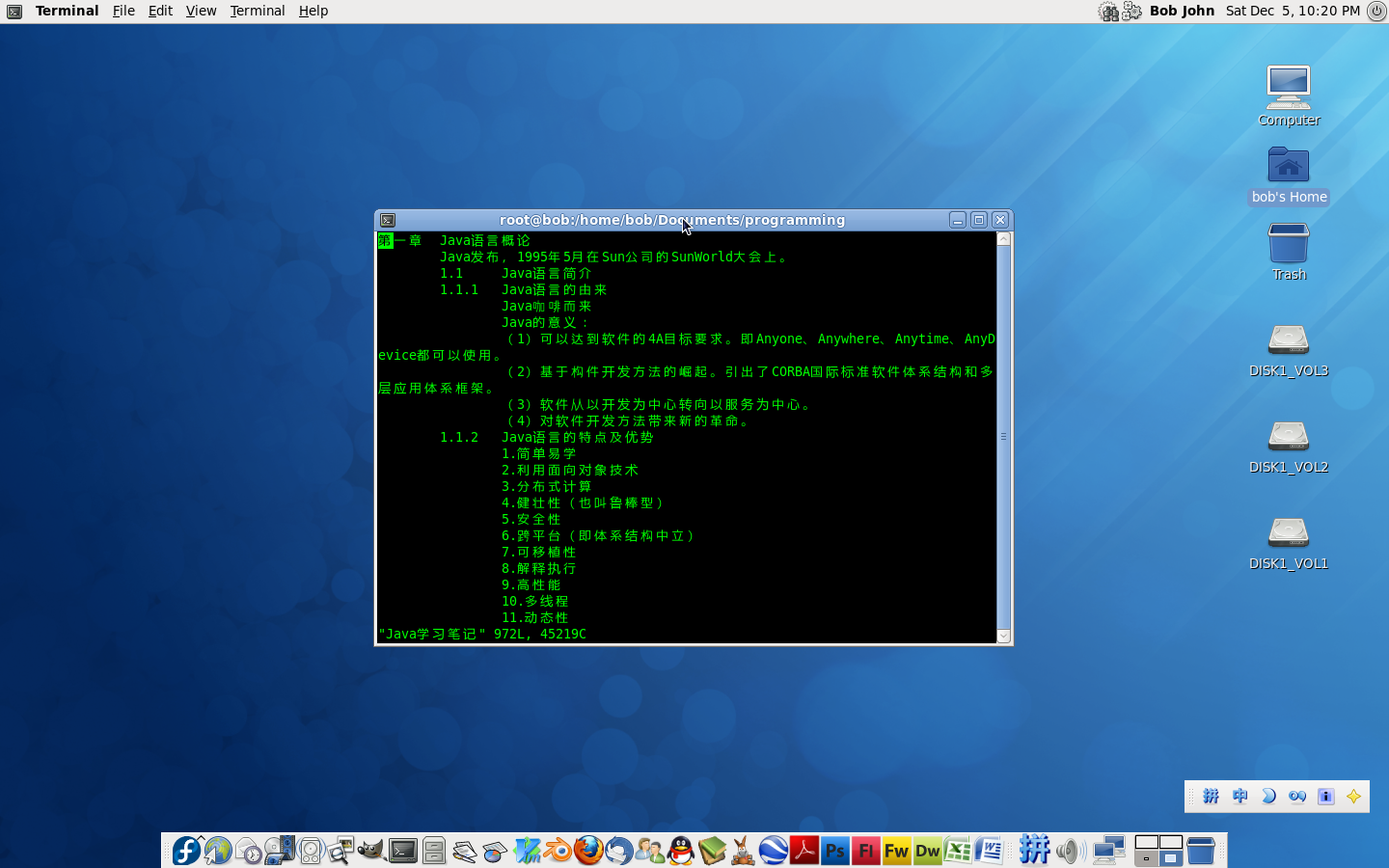Toggle punctuation mode in input toolbar

[1297, 796]
